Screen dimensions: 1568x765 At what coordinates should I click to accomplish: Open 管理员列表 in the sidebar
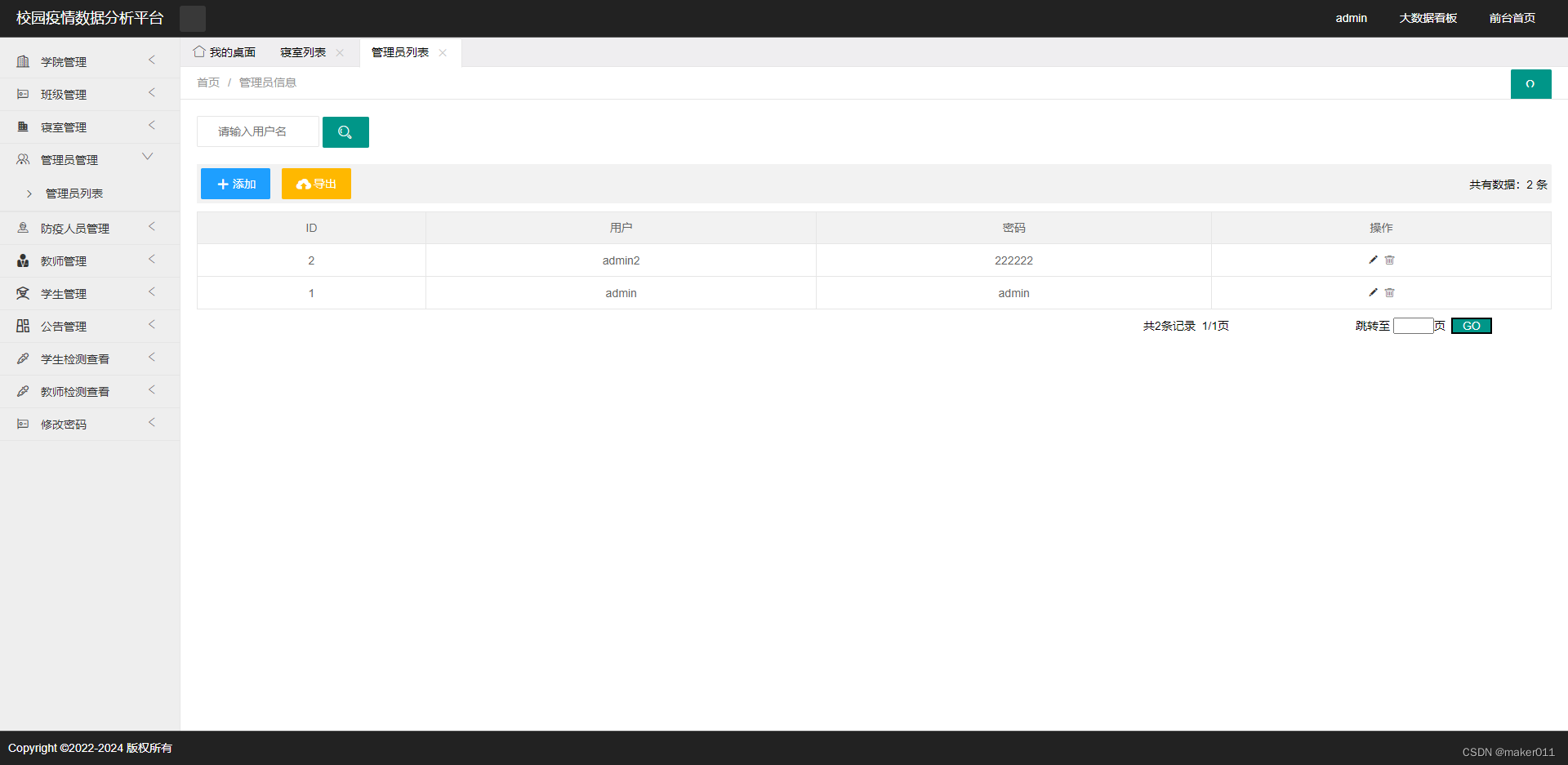click(74, 193)
